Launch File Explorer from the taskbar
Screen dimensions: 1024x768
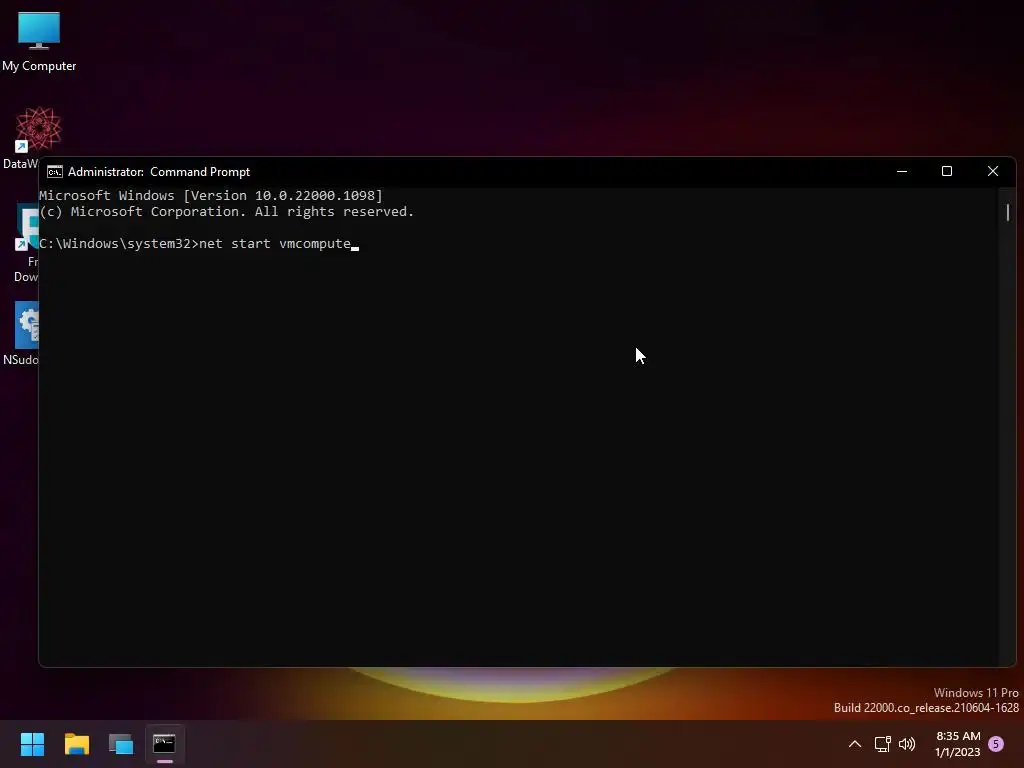[76, 744]
